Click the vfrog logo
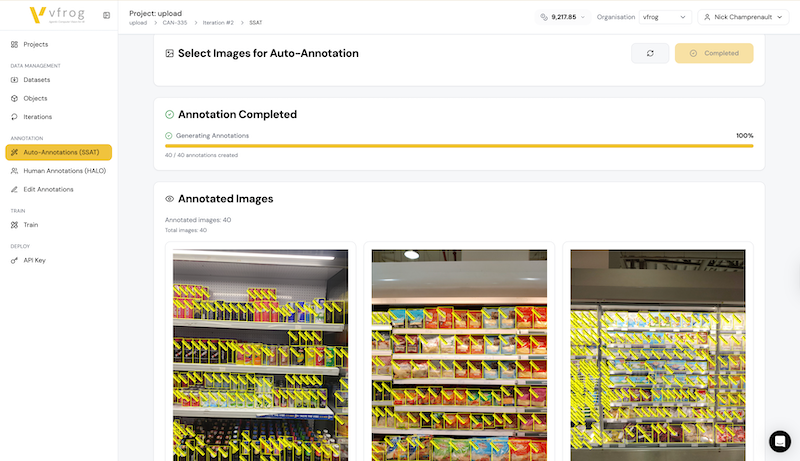Image resolution: width=800 pixels, height=461 pixels. (58, 15)
